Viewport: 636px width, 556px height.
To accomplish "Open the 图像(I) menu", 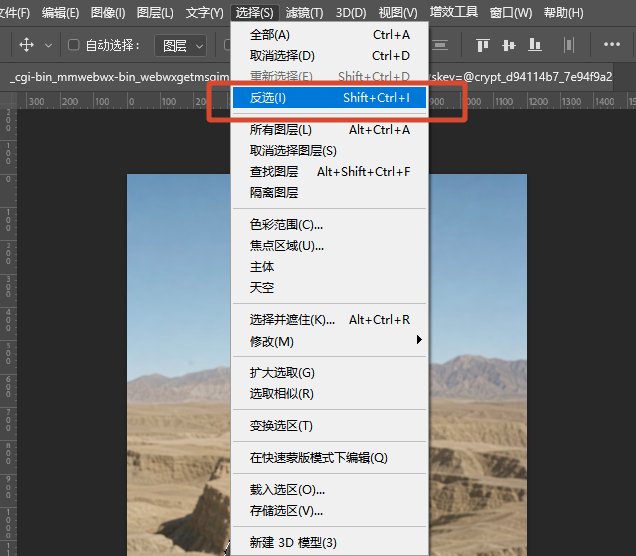I will 108,13.
